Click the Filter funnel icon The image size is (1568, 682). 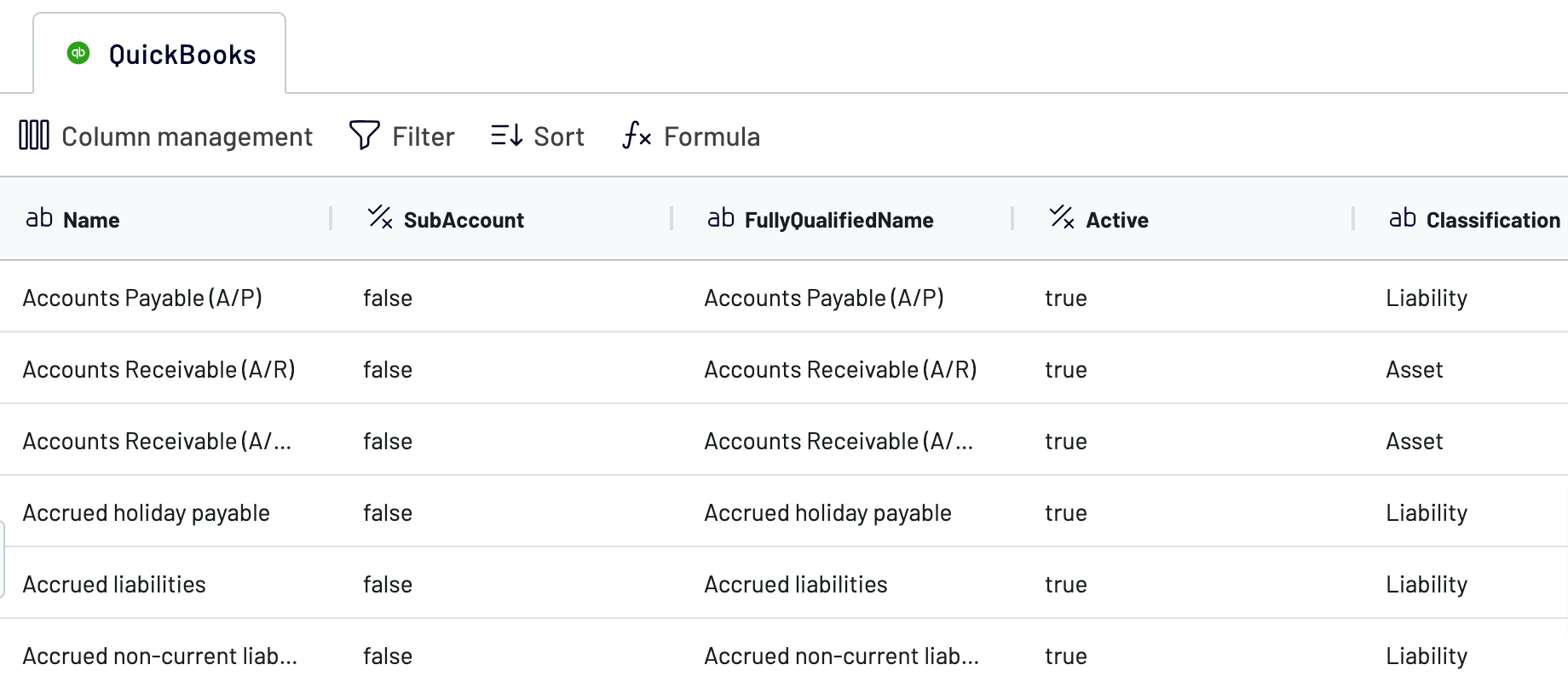tap(365, 135)
